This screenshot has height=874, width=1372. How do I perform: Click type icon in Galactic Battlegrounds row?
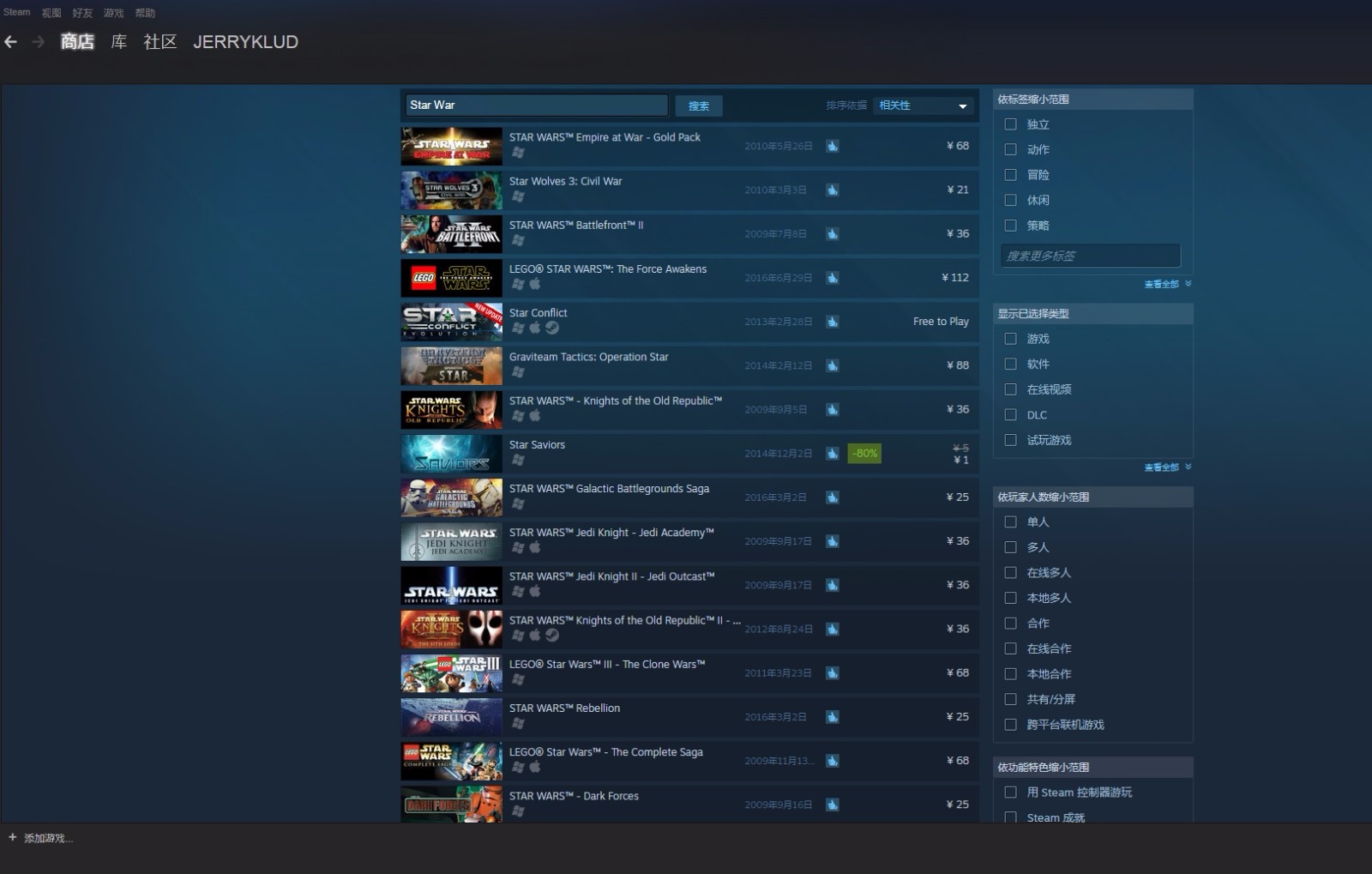point(832,497)
